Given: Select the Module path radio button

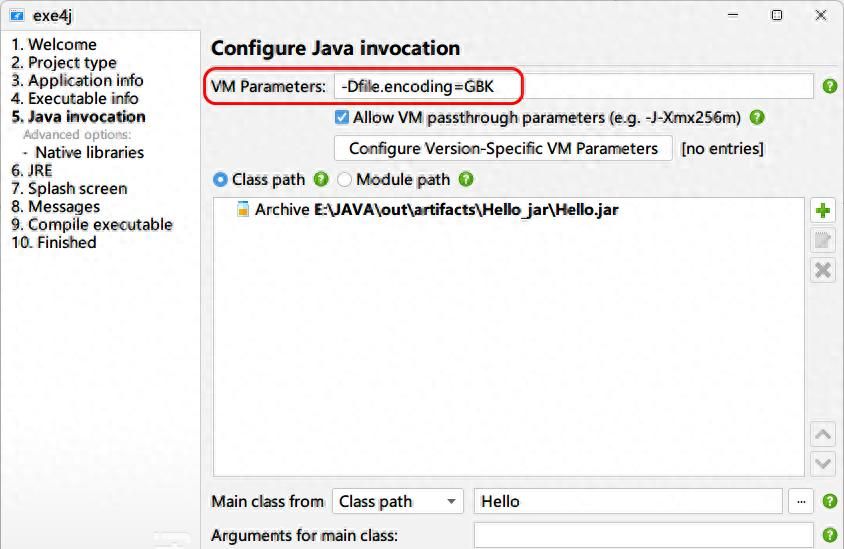Looking at the screenshot, I should (x=345, y=180).
